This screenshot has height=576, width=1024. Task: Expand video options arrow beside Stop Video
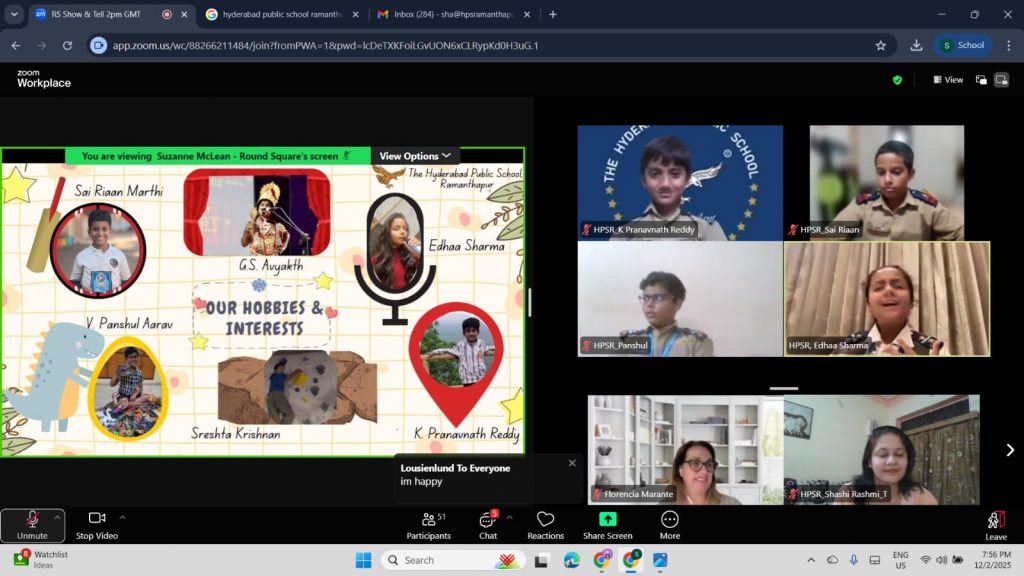click(123, 517)
